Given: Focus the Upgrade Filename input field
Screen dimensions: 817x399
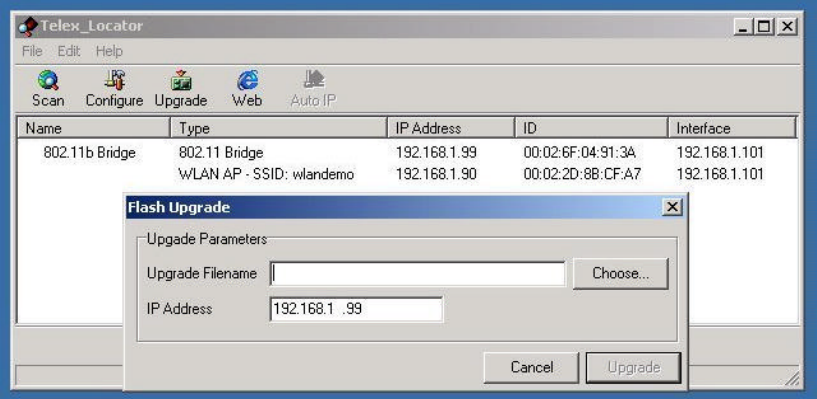Looking at the screenshot, I should point(417,273).
